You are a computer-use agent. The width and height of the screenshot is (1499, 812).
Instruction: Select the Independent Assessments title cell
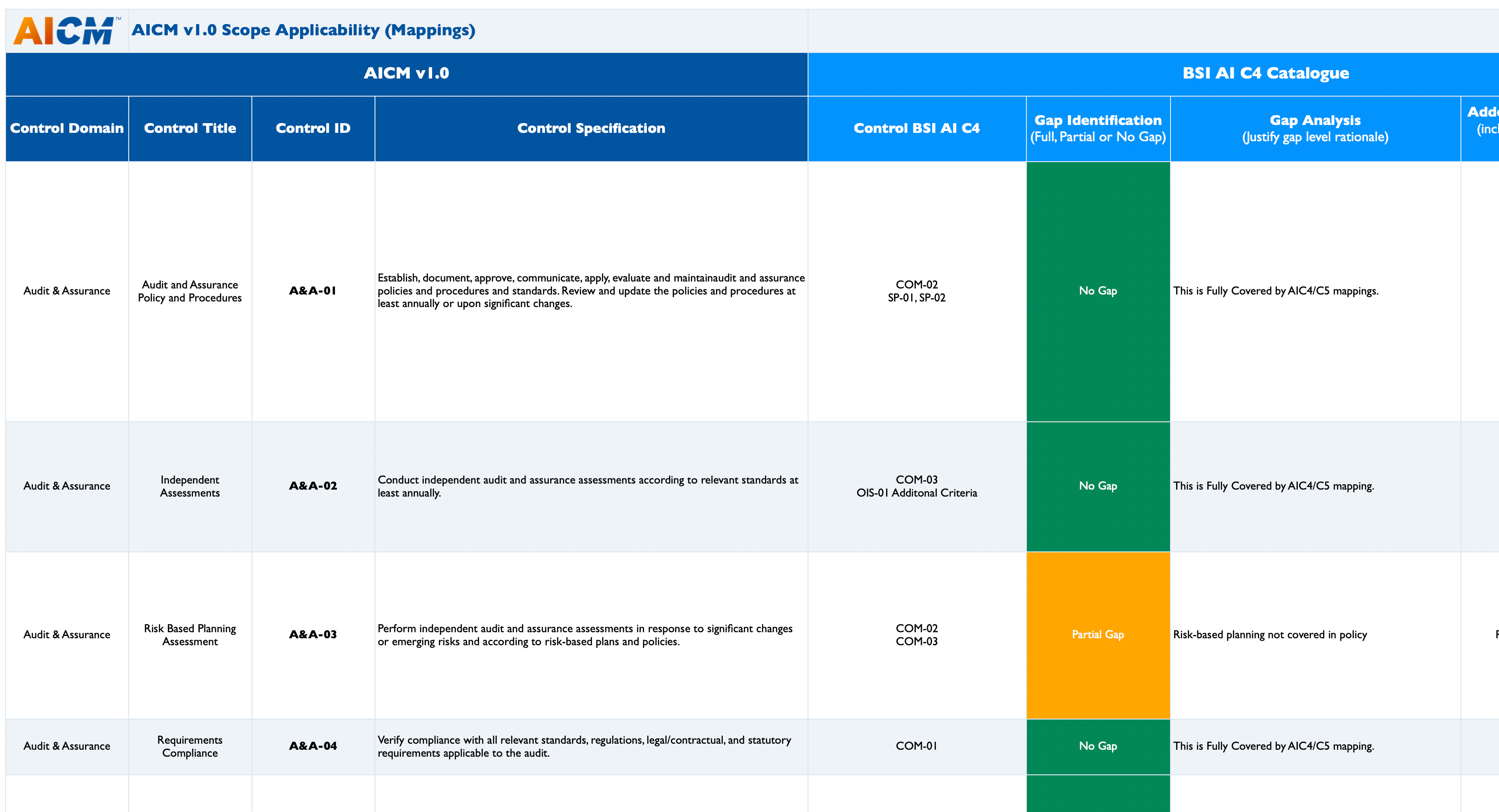click(x=190, y=486)
